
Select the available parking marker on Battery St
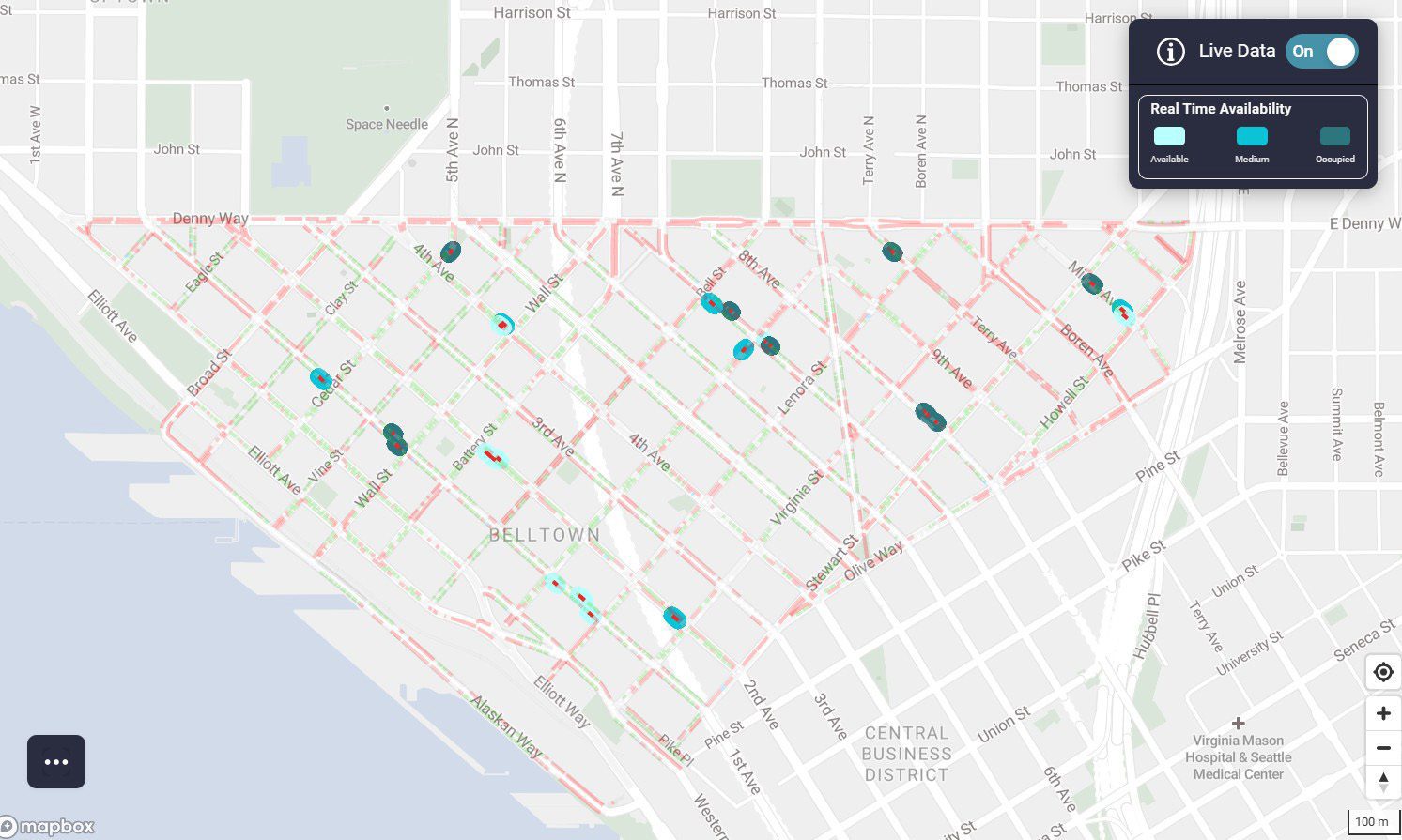pyautogui.click(x=491, y=456)
